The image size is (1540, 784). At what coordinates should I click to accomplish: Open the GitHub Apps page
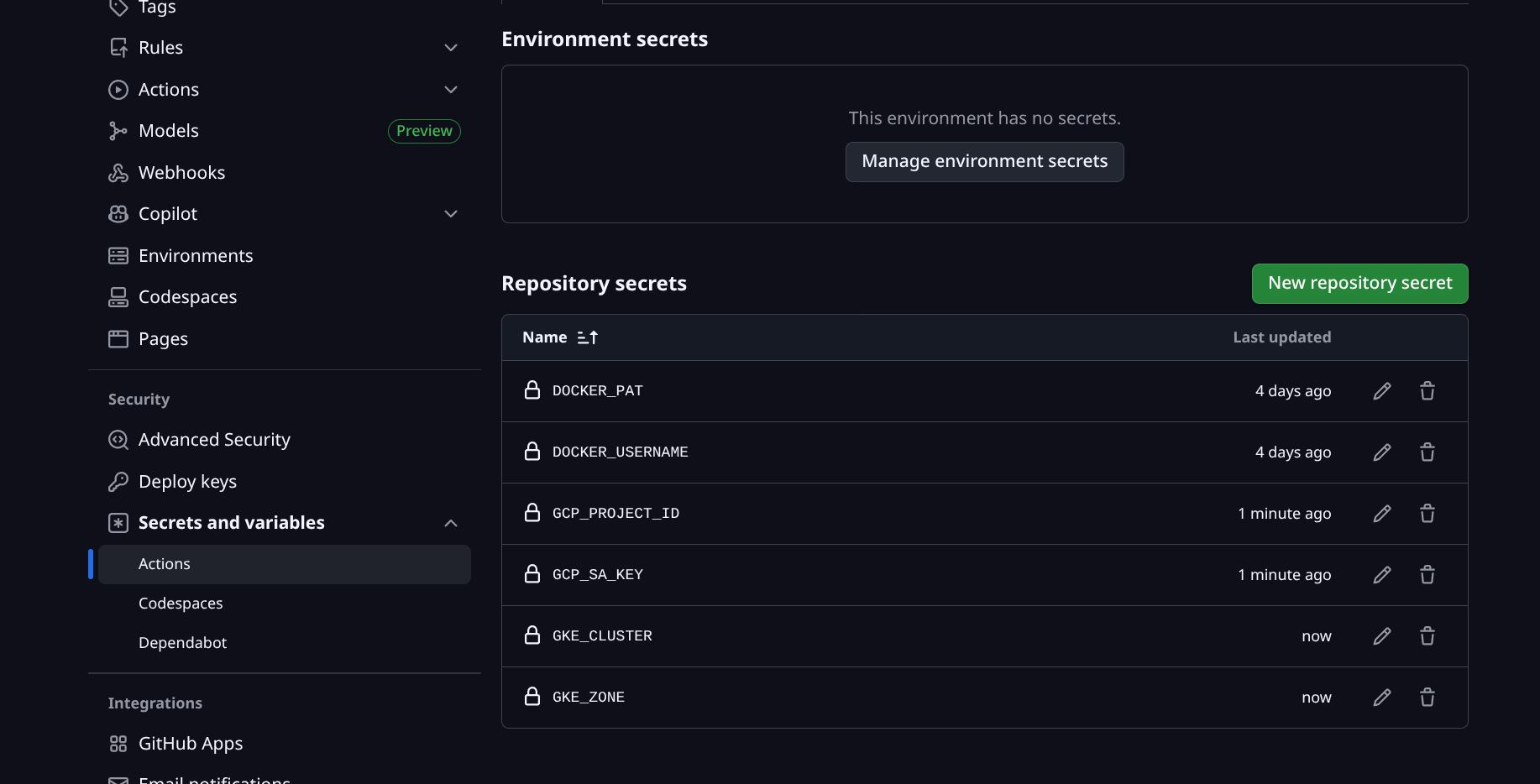click(191, 743)
